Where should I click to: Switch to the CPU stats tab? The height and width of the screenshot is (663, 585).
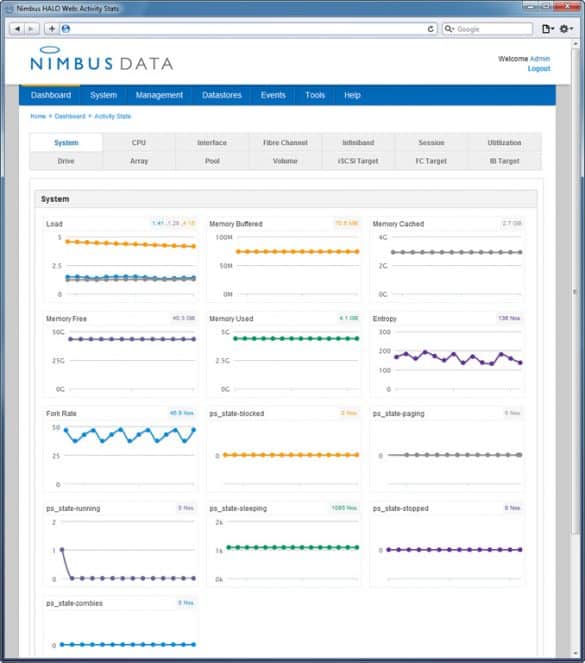click(x=139, y=142)
